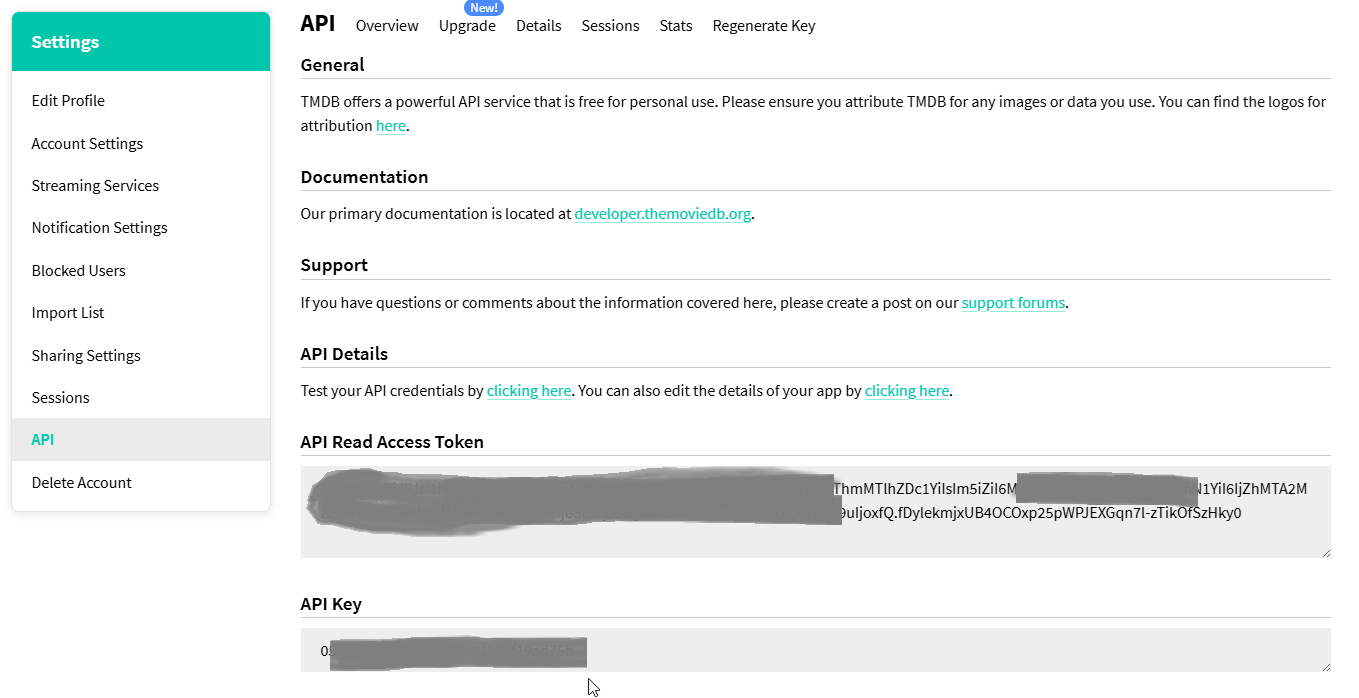Viewport: 1359px width, 698px height.
Task: Click the 'API Details' heading
Action: [x=344, y=354]
